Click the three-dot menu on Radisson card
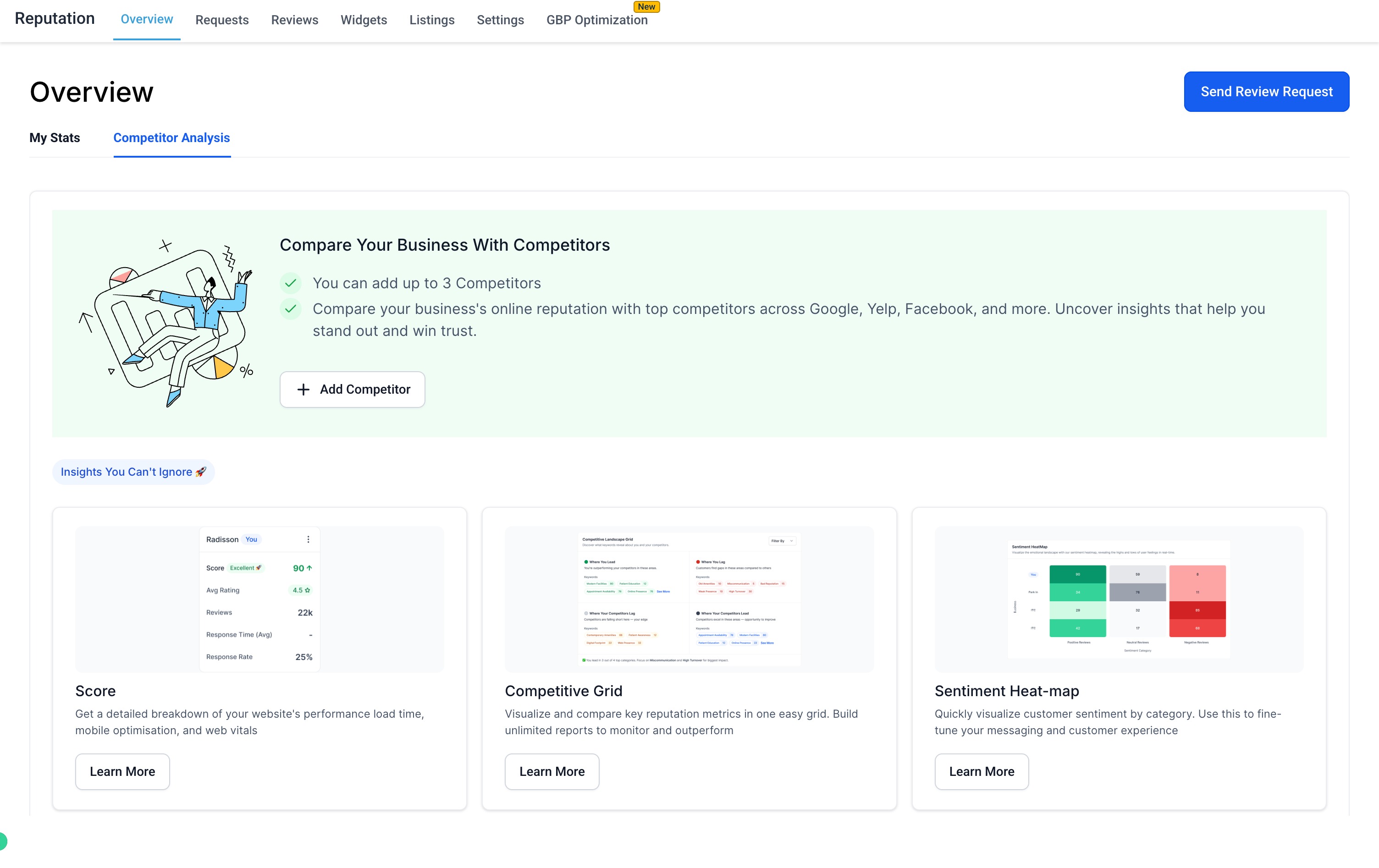The image size is (1379, 868). coord(308,539)
